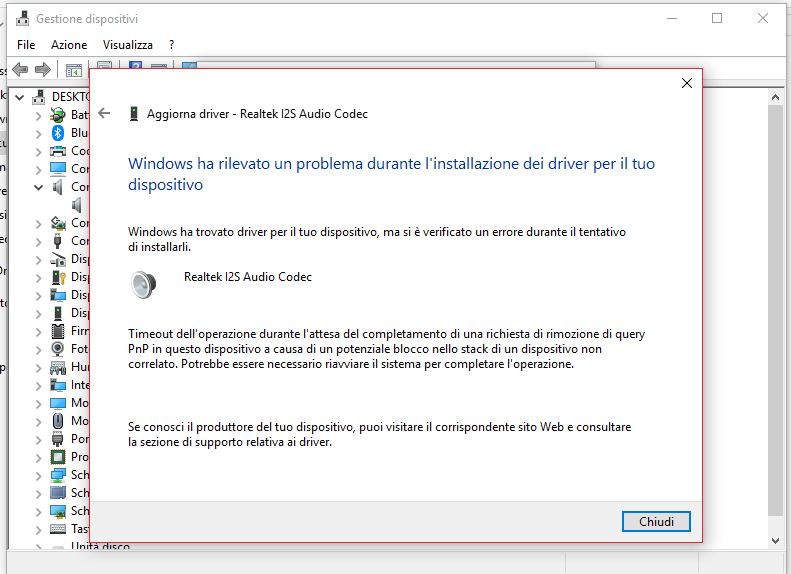Screen dimensions: 791x574
Task: Minimize the Gestione dispositivi window
Action: tap(671, 19)
